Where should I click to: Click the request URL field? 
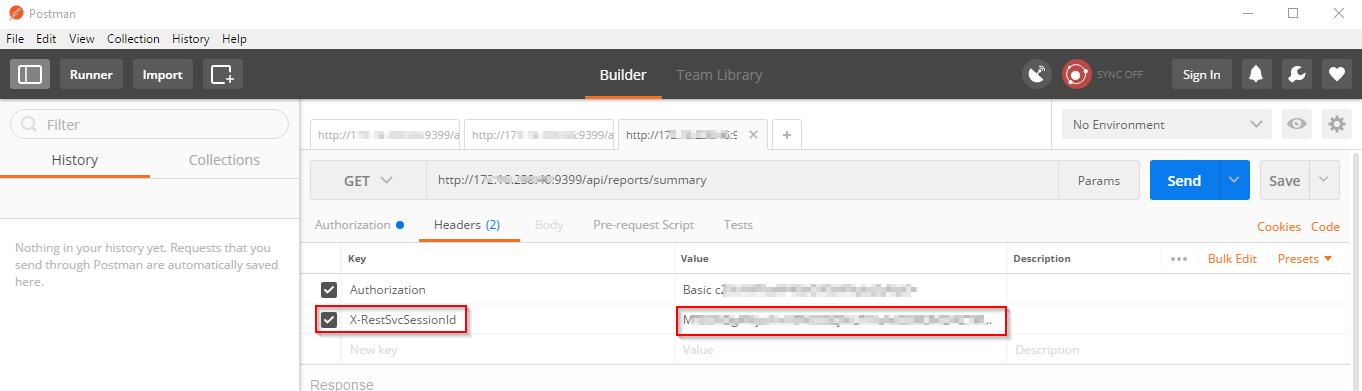point(742,181)
